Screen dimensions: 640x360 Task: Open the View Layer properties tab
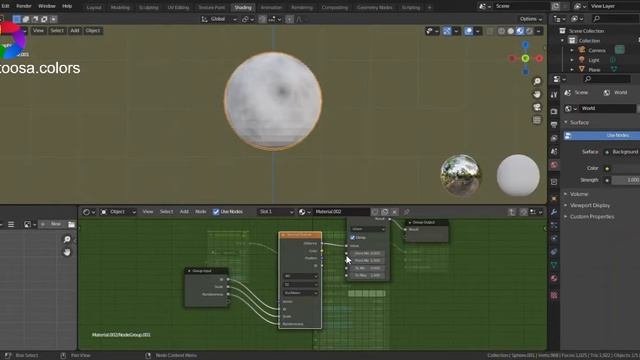coord(554,138)
